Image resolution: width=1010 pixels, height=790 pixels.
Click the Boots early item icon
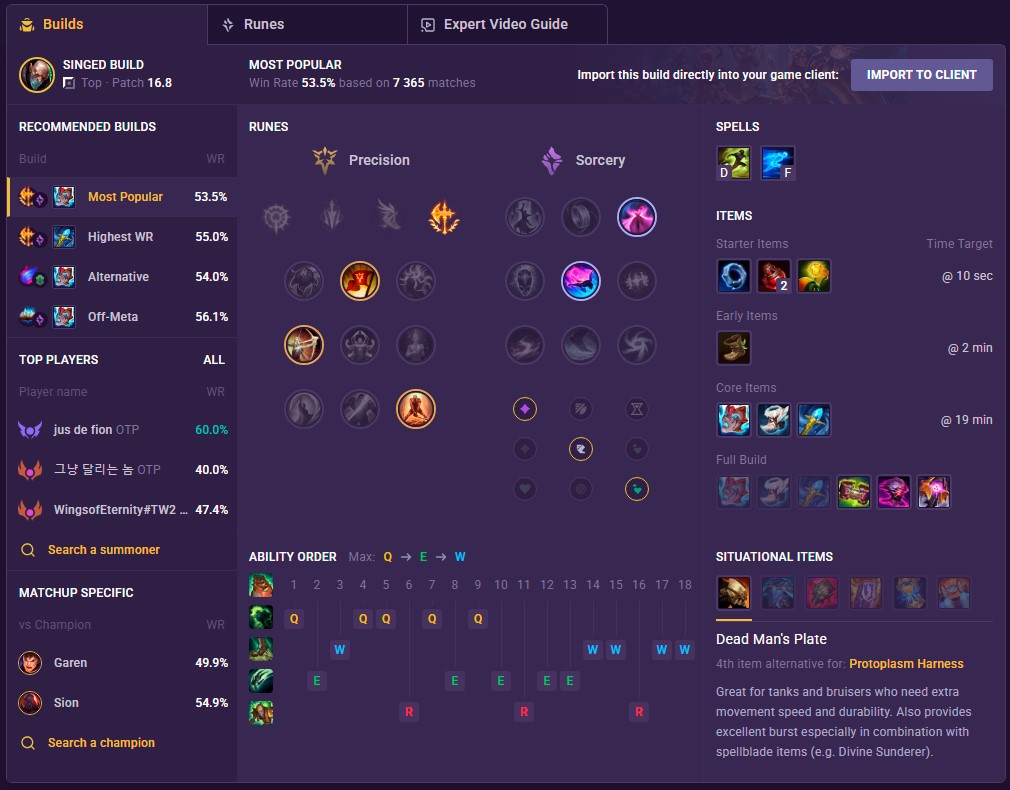click(734, 348)
